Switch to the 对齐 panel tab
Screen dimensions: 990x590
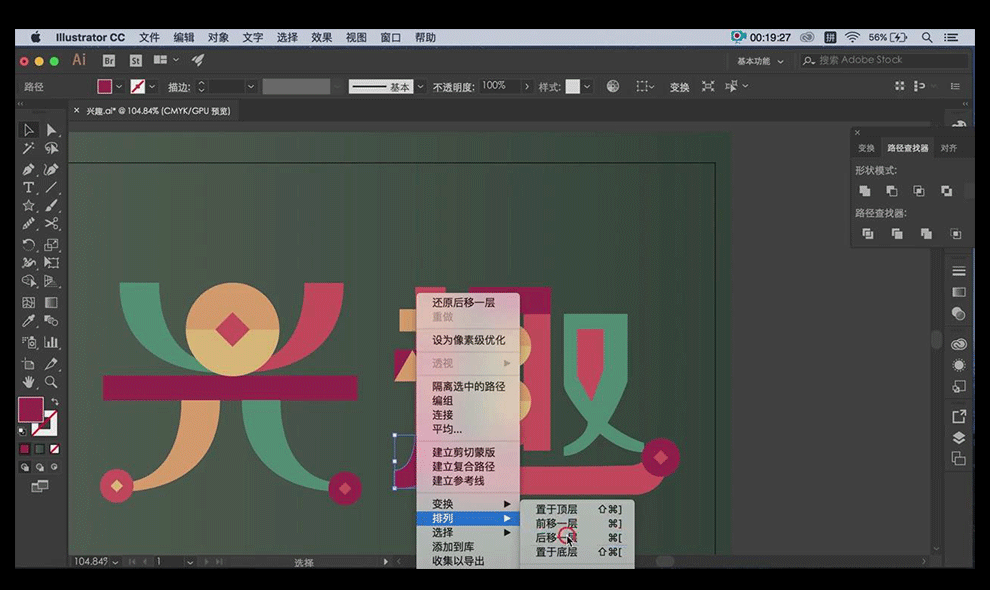pyautogui.click(x=948, y=148)
